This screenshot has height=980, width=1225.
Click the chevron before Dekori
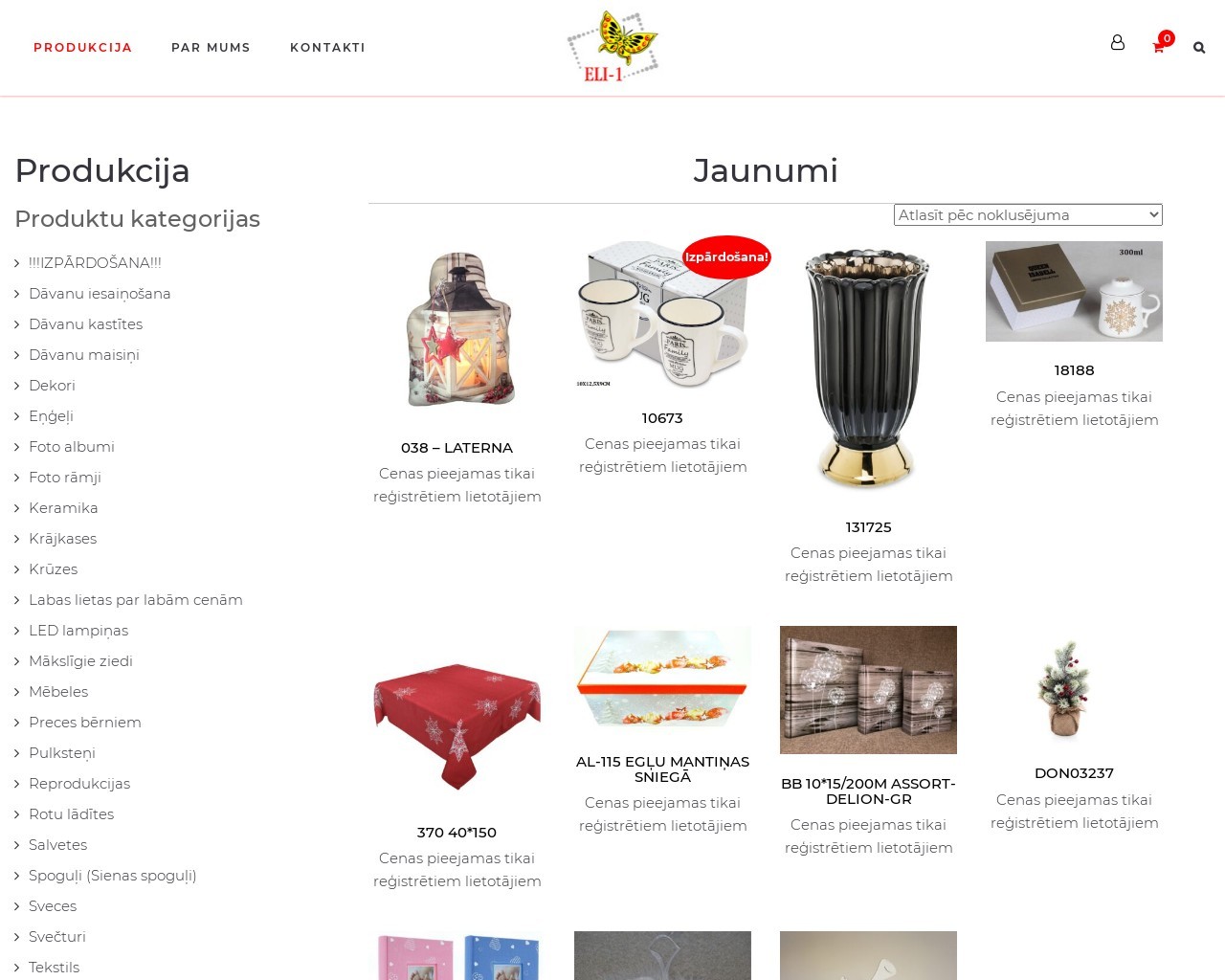coord(17,386)
